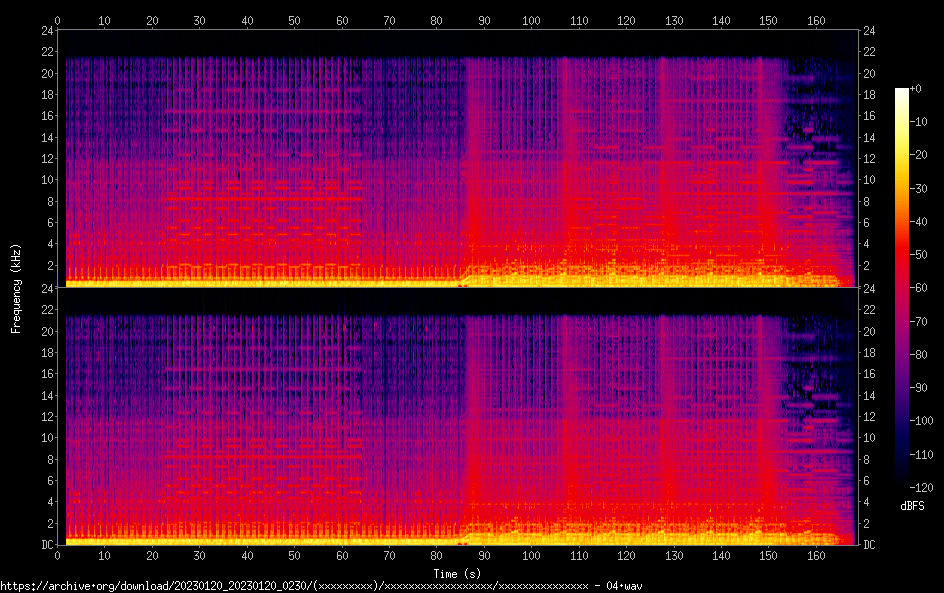The height and width of the screenshot is (593, 944).
Task: Click the 'Frequency (kHz)' vertical axis label
Action: coord(16,287)
